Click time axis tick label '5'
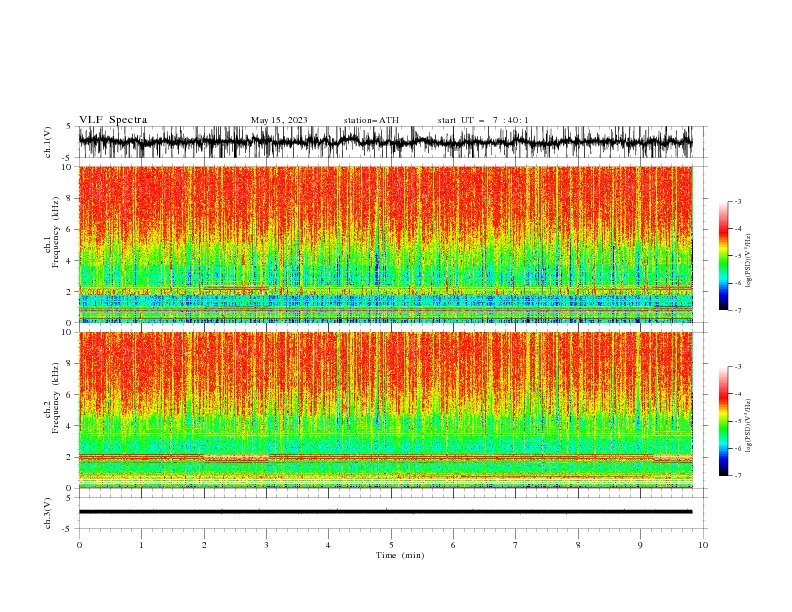The height and width of the screenshot is (612, 792). (x=391, y=545)
